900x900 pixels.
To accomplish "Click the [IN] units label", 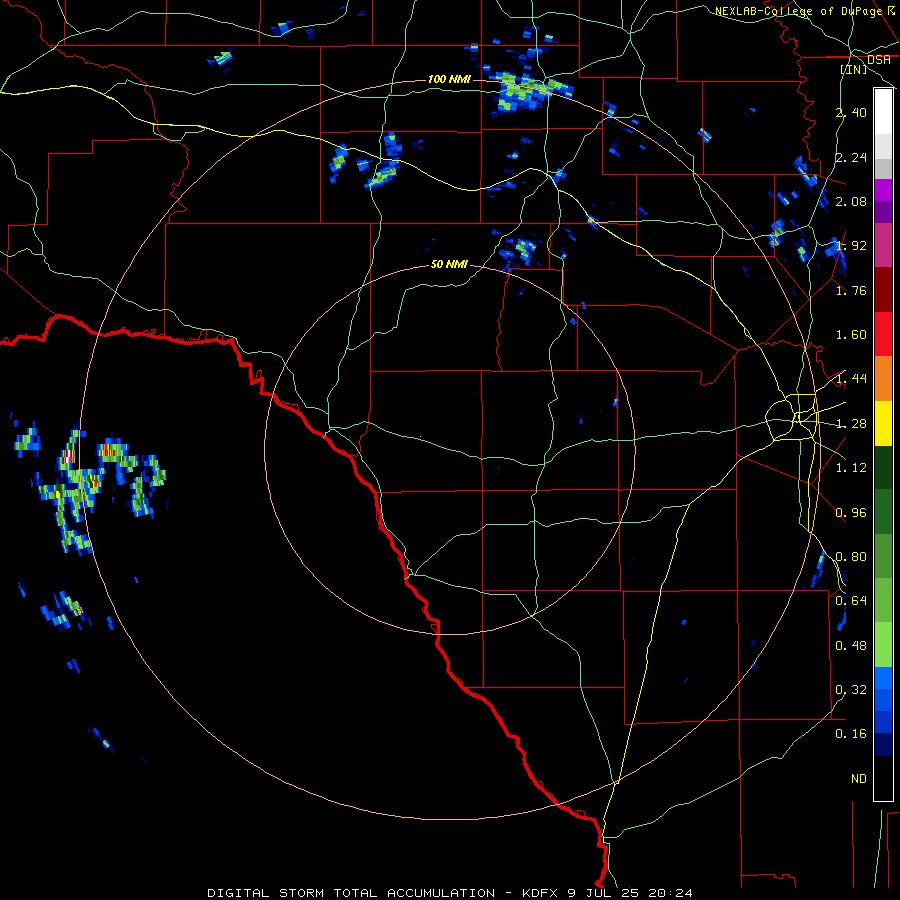I will point(854,69).
